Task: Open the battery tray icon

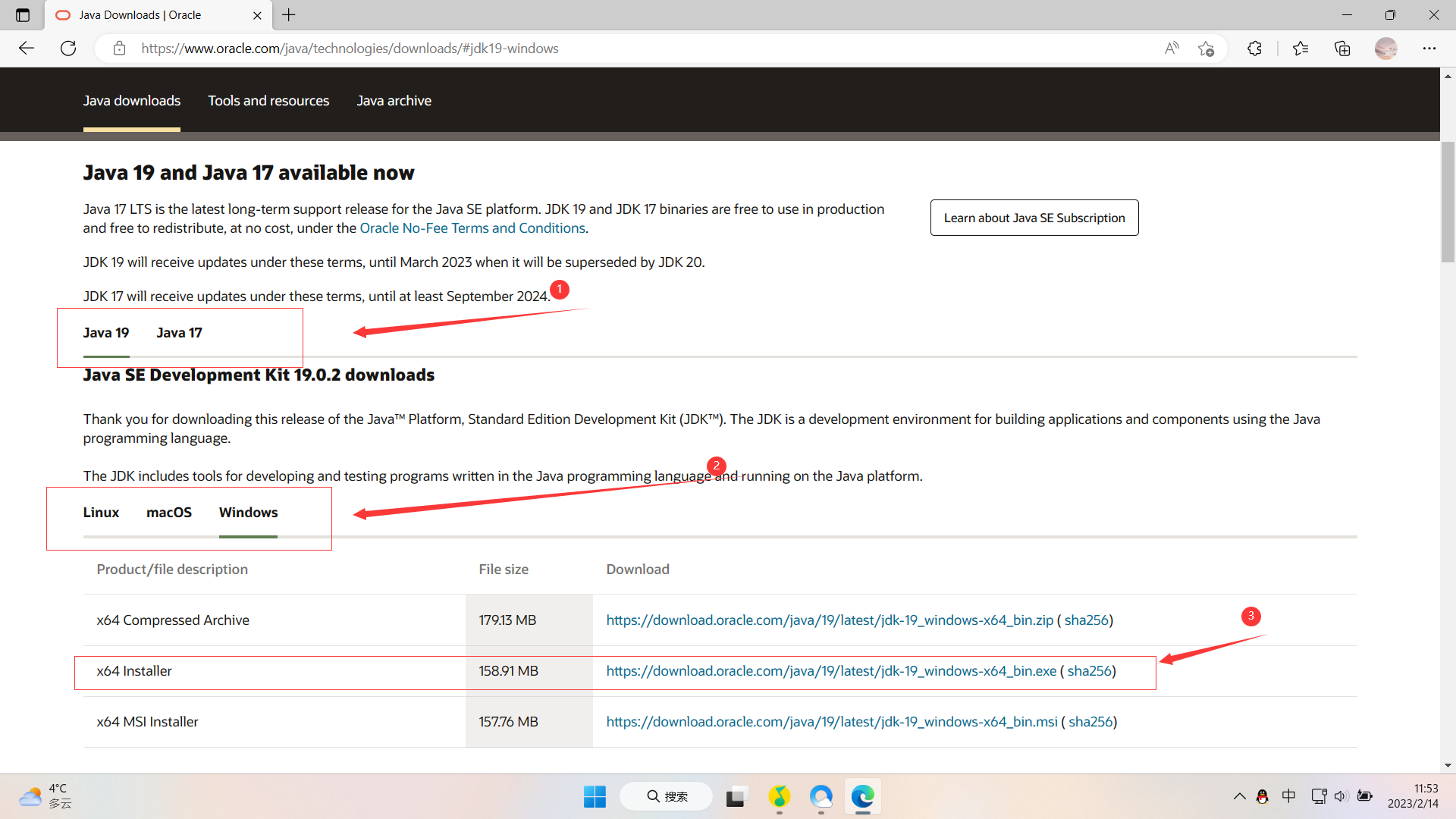Action: coord(1364,796)
